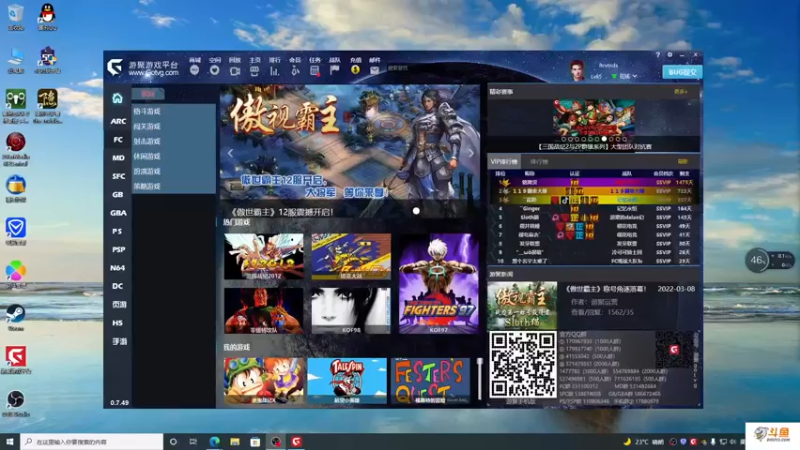
Task: Select ARC platform in sidebar
Action: tap(118, 121)
